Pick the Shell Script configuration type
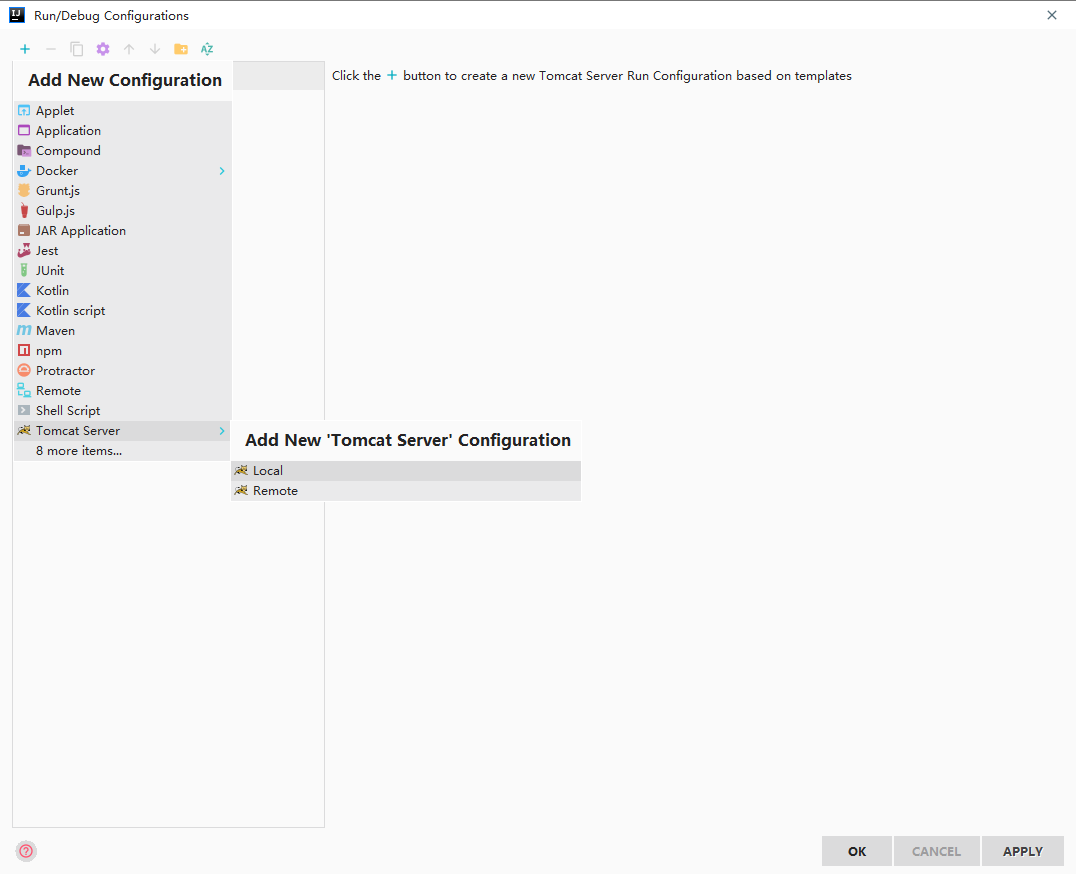Viewport: 1076px width, 874px height. (122, 411)
